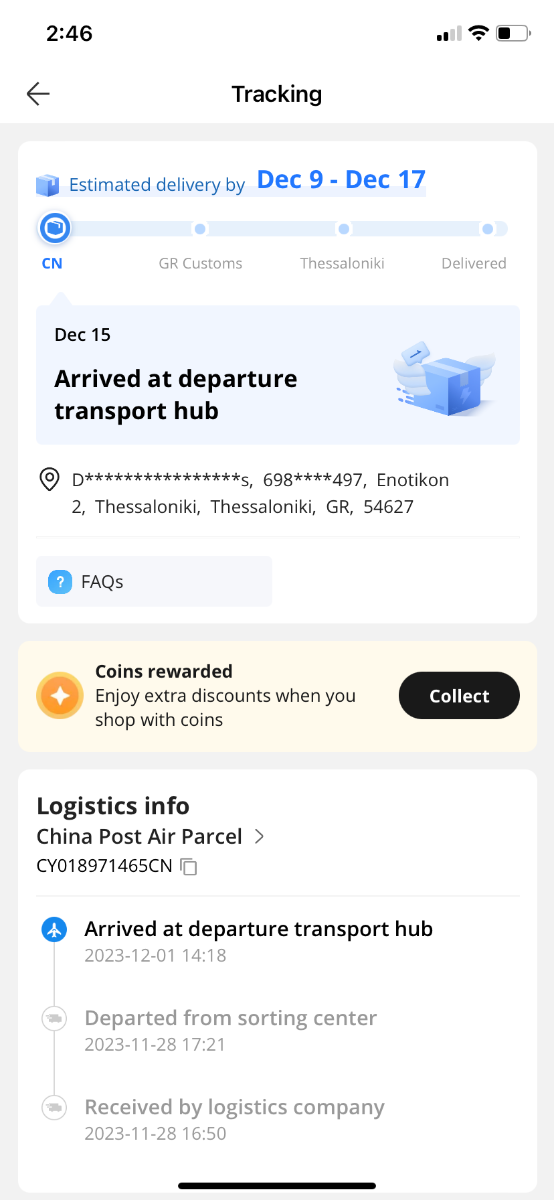Image resolution: width=554 pixels, height=1200 pixels.
Task: Select the GR Customs progress dot
Action: 200,229
